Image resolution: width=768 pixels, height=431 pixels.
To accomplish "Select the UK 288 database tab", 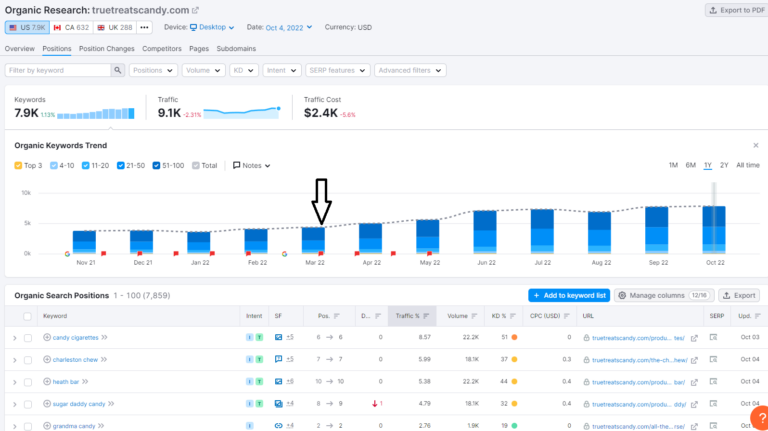I will [x=115, y=27].
